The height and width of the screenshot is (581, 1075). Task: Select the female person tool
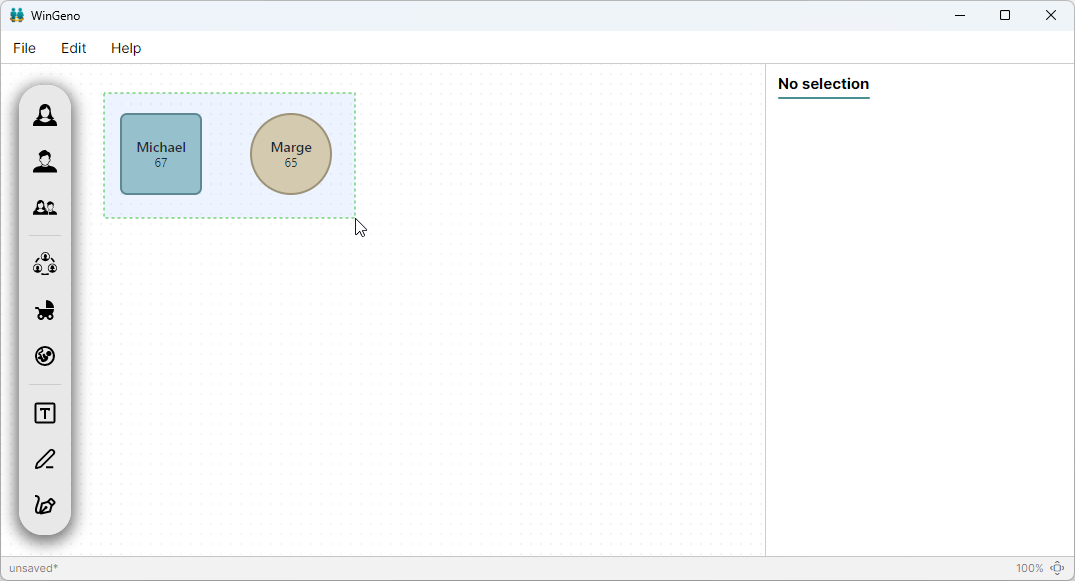pos(45,115)
